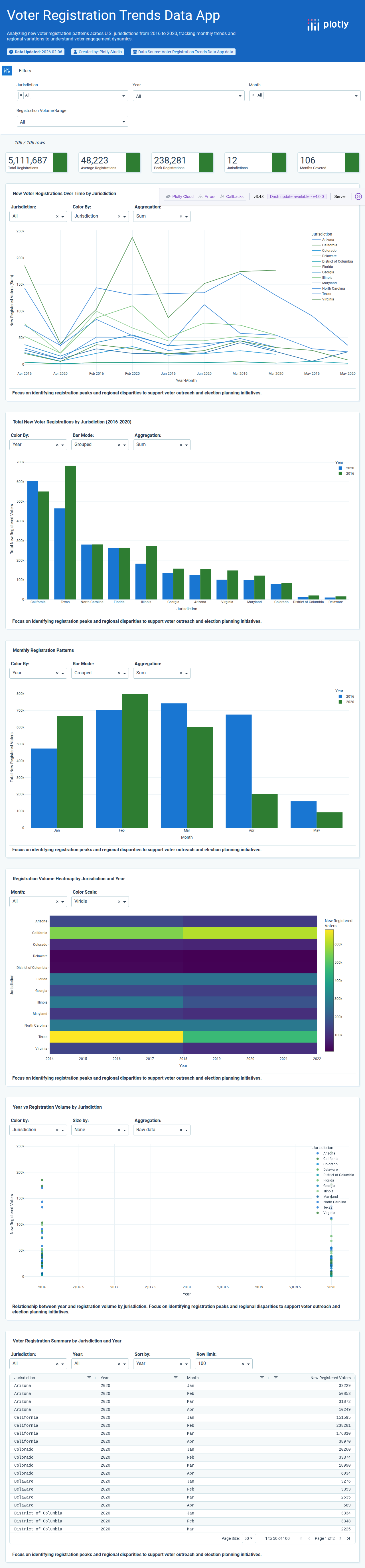Open the Jurisdiction column filter icon in the table
The height and width of the screenshot is (1568, 365).
tap(89, 1377)
